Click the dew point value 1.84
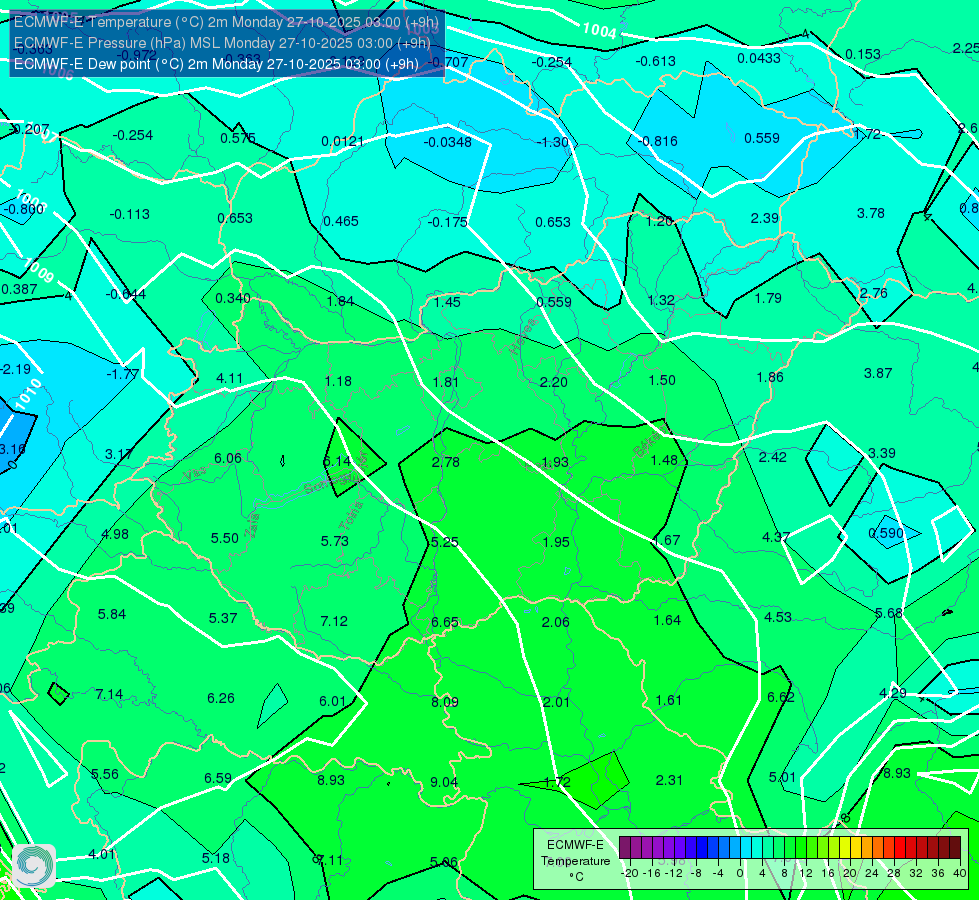This screenshot has height=900, width=979. [x=340, y=301]
